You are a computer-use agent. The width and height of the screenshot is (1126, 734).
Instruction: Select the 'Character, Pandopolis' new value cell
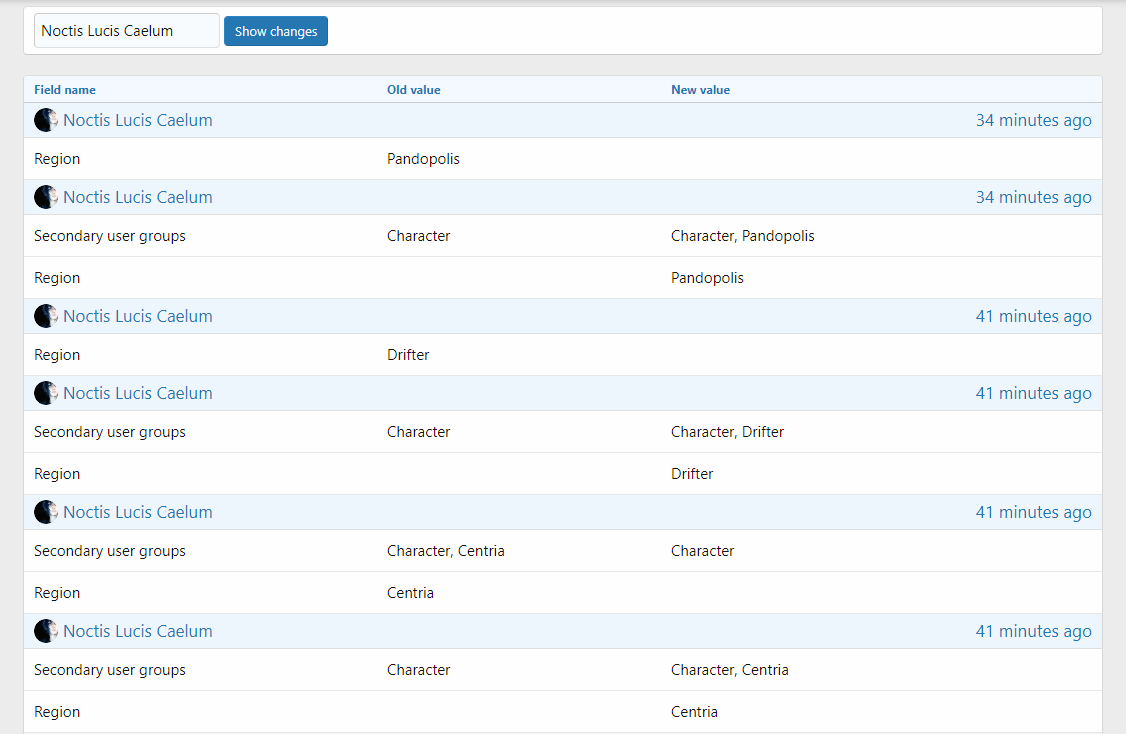point(742,236)
